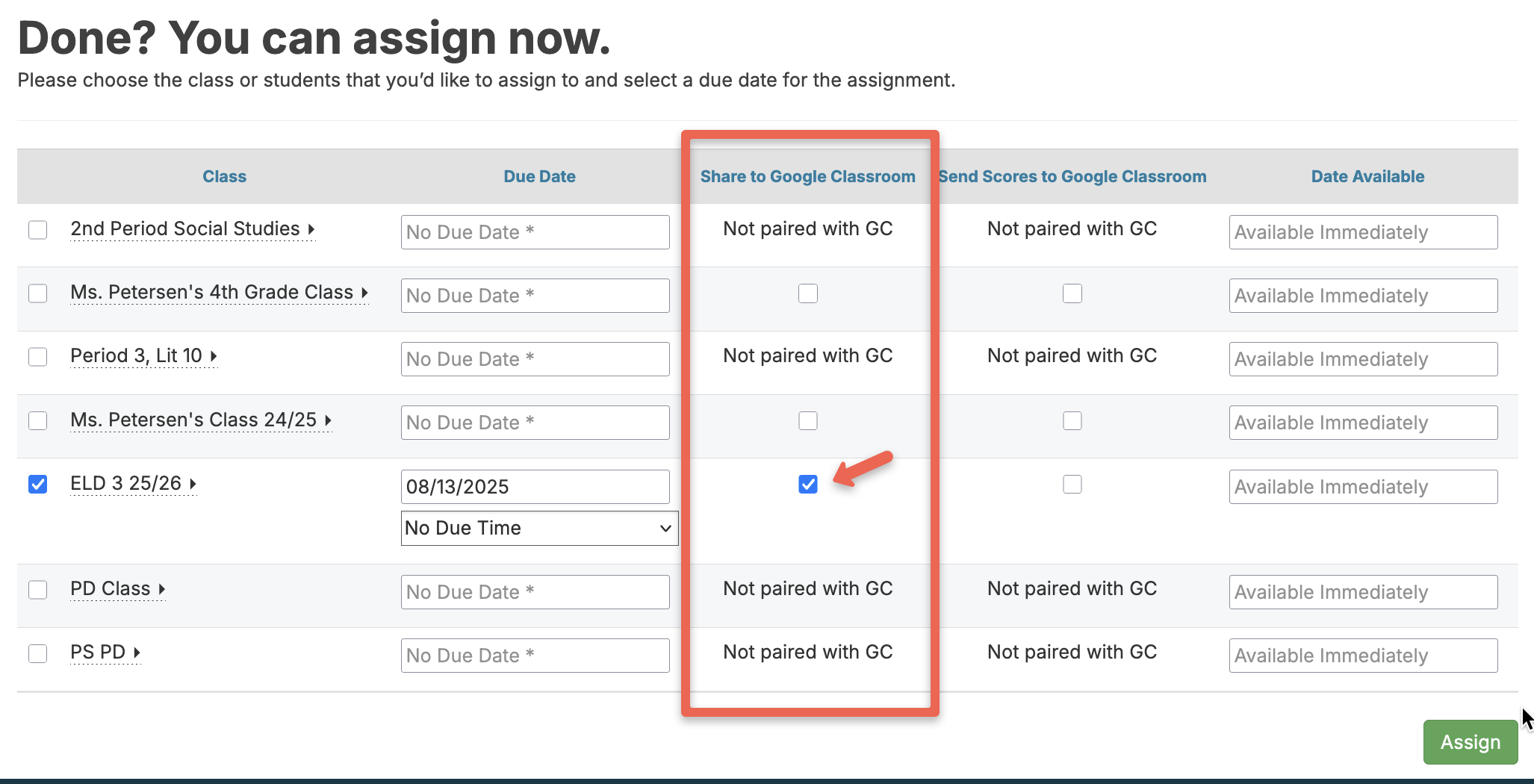Expand 2nd Period Social Studies student list arrow

point(311,229)
